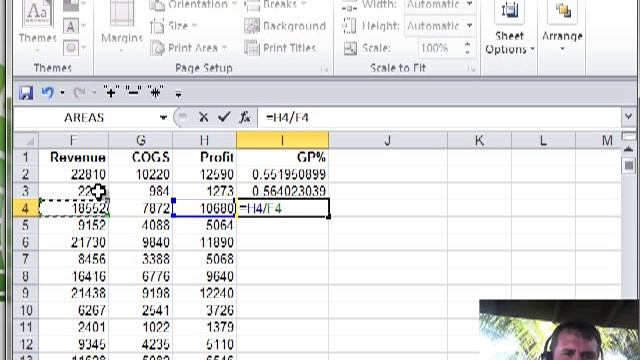This screenshot has height=360, width=640.
Task: Click cell with Revenue value 16416
Action: tap(73, 276)
